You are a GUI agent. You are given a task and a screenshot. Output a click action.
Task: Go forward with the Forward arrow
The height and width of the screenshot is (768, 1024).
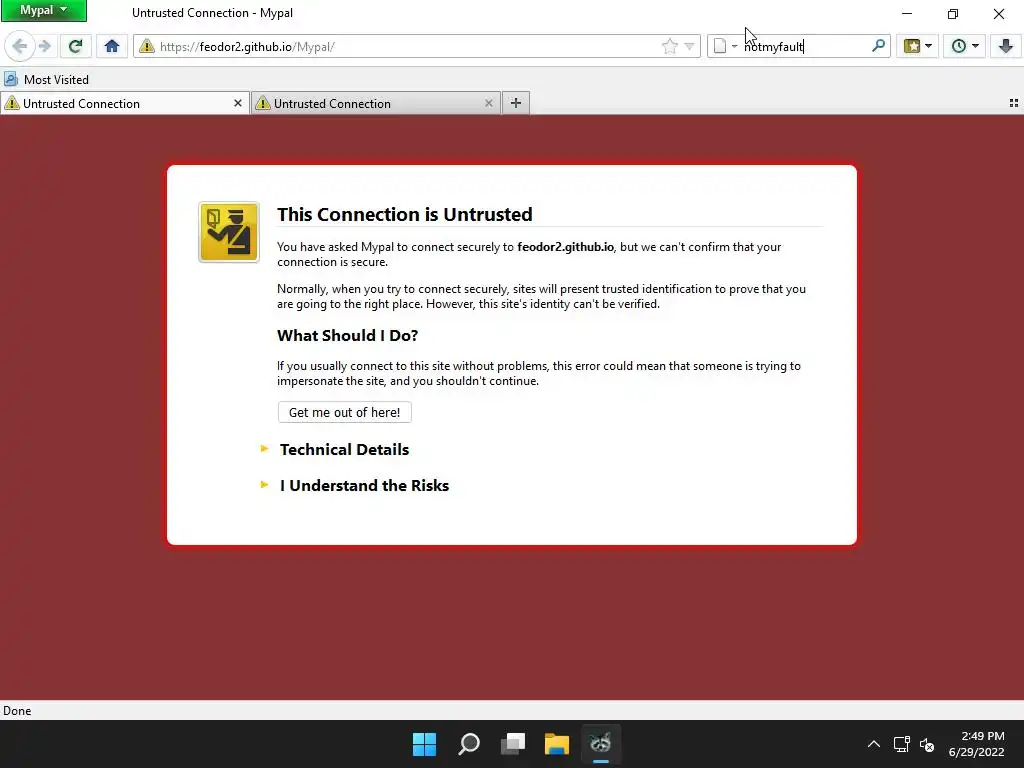pos(44,46)
